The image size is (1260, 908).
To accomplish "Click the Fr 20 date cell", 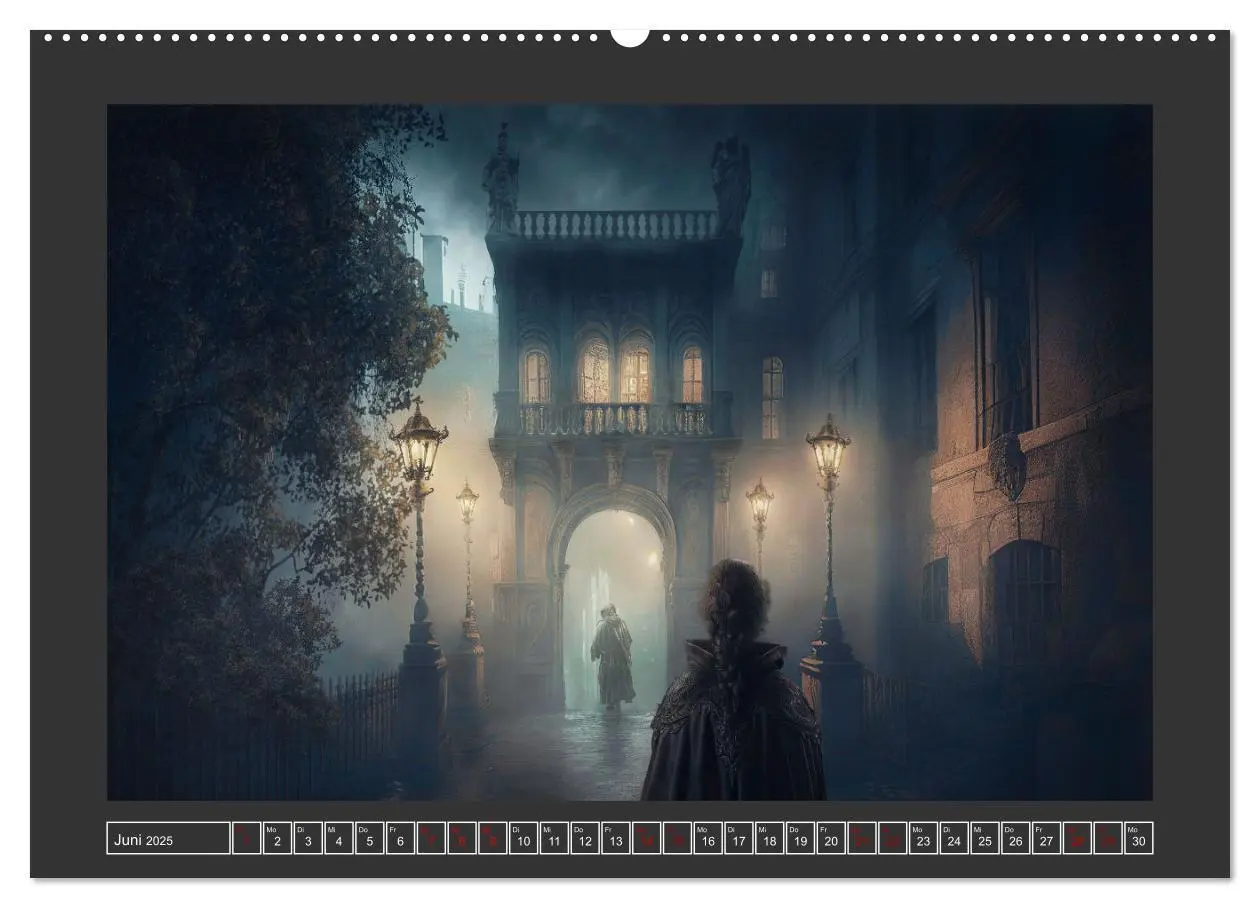I will [x=831, y=838].
